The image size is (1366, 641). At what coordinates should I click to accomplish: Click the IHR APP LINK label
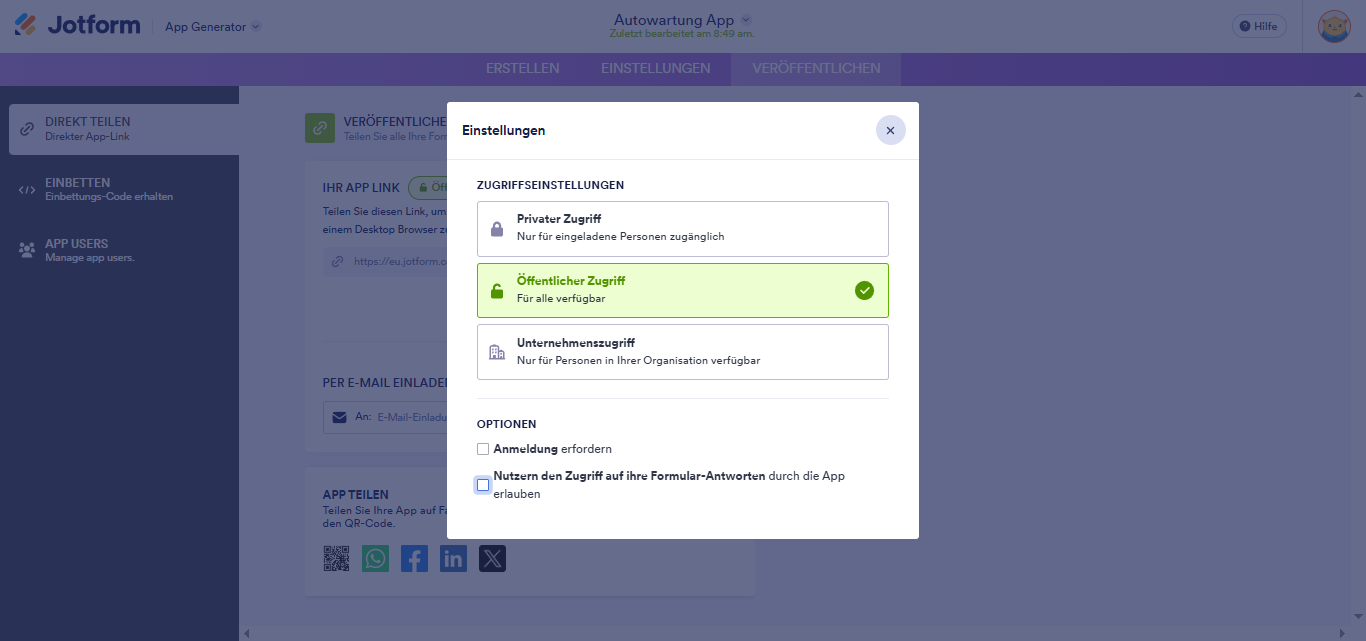point(361,187)
